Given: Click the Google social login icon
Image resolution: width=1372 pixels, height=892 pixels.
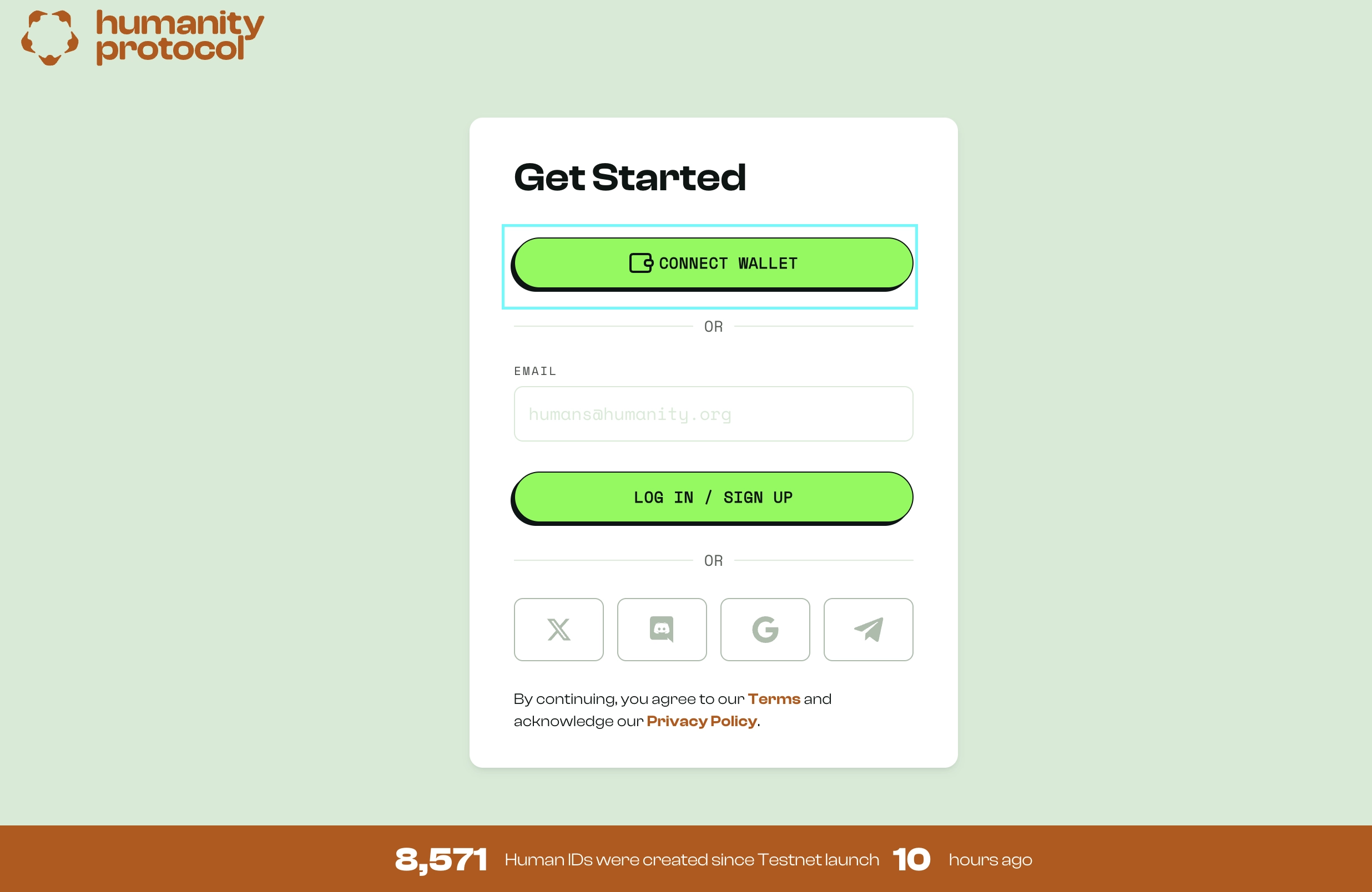Looking at the screenshot, I should pyautogui.click(x=765, y=630).
